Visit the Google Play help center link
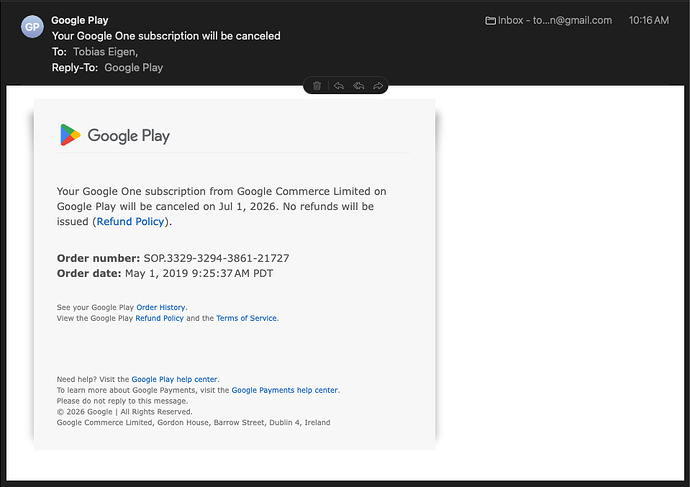The width and height of the screenshot is (690, 487). 174,379
